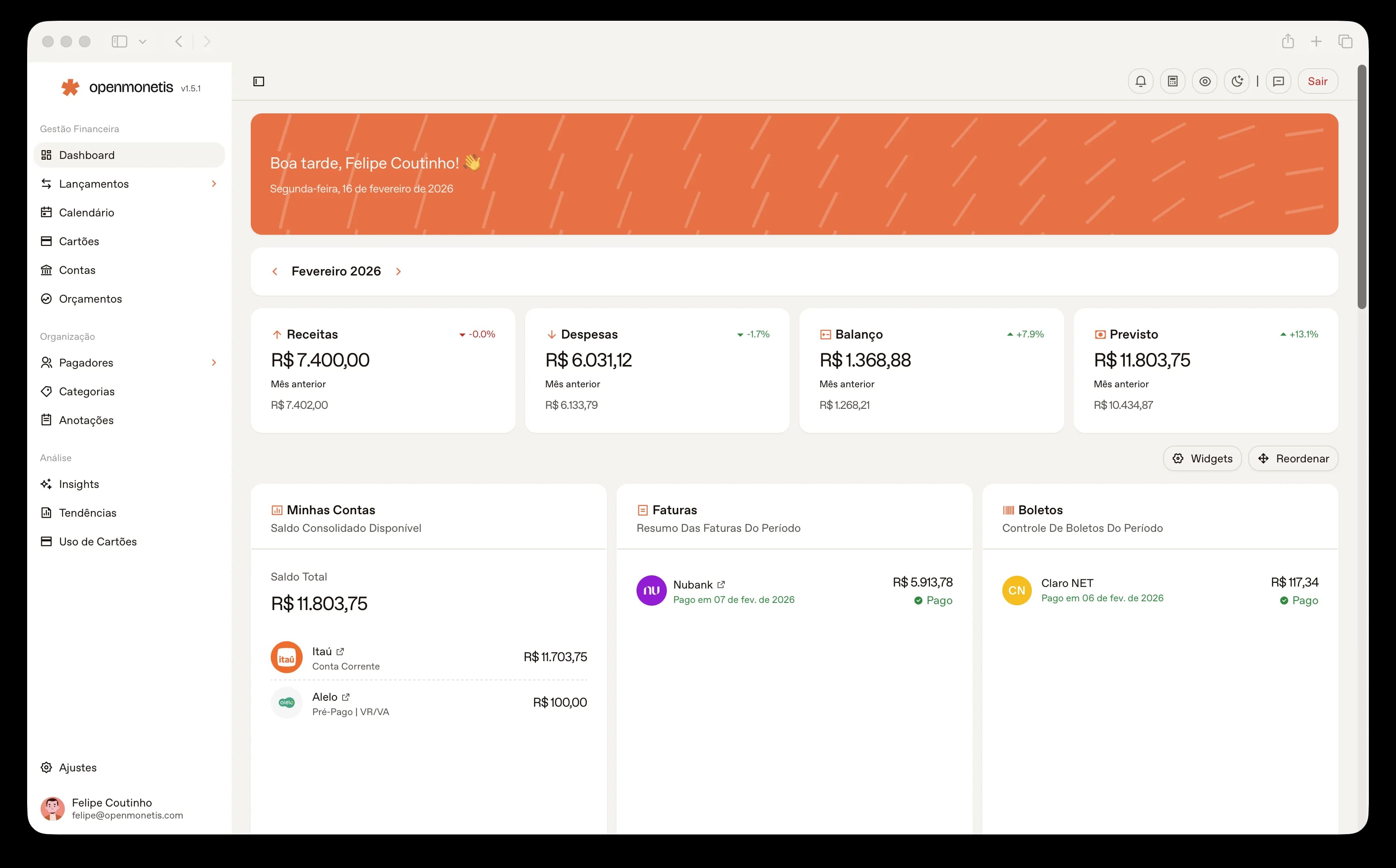Click the Sair logout button
The height and width of the screenshot is (868, 1396).
point(1318,81)
